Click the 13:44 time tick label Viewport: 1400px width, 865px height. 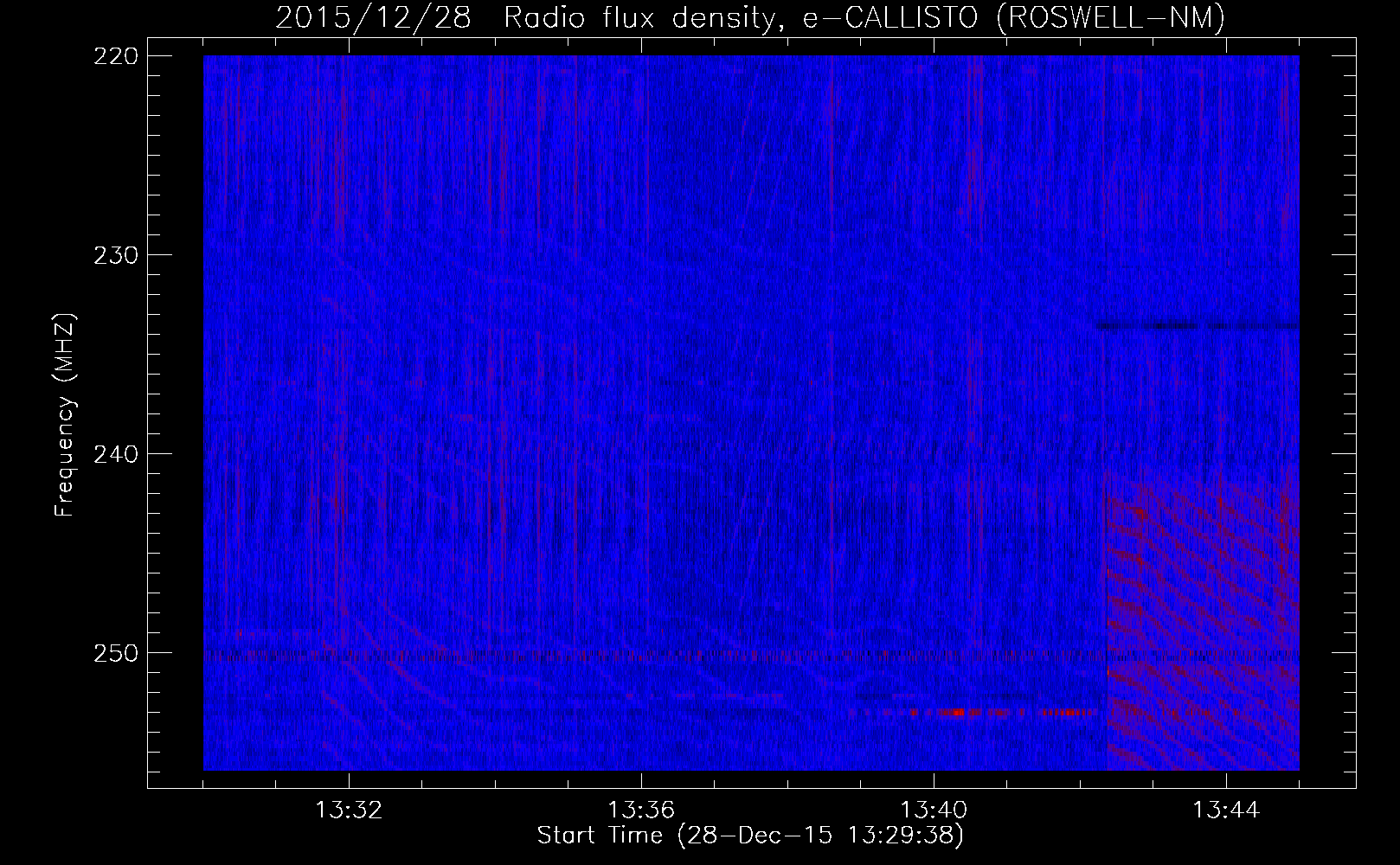tap(1226, 811)
